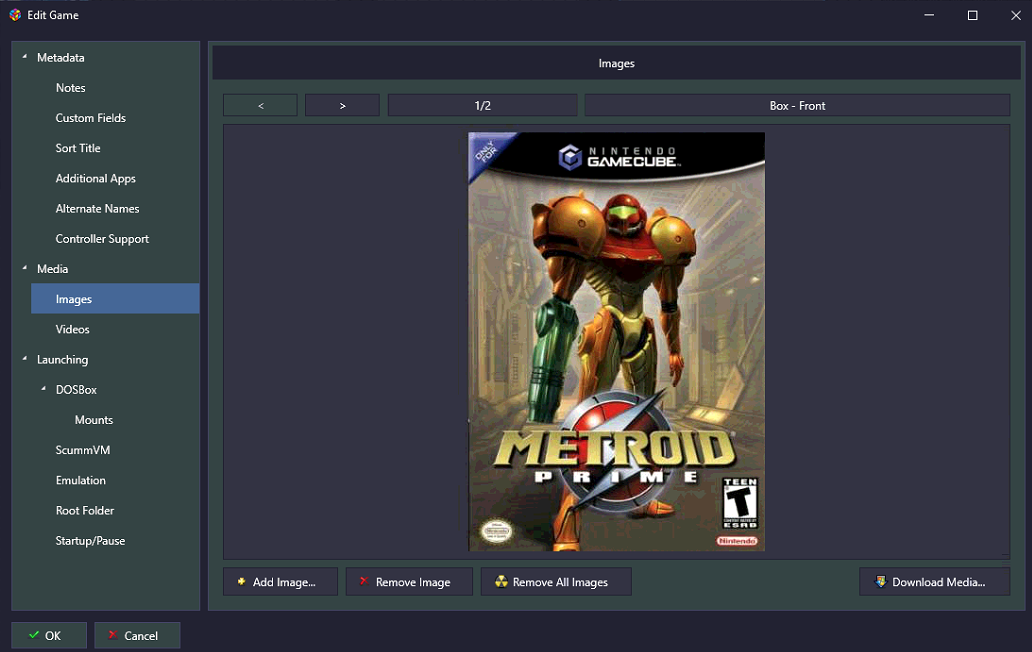This screenshot has width=1032, height=652.
Task: Switch to Videos under Media
Action: tap(72, 329)
